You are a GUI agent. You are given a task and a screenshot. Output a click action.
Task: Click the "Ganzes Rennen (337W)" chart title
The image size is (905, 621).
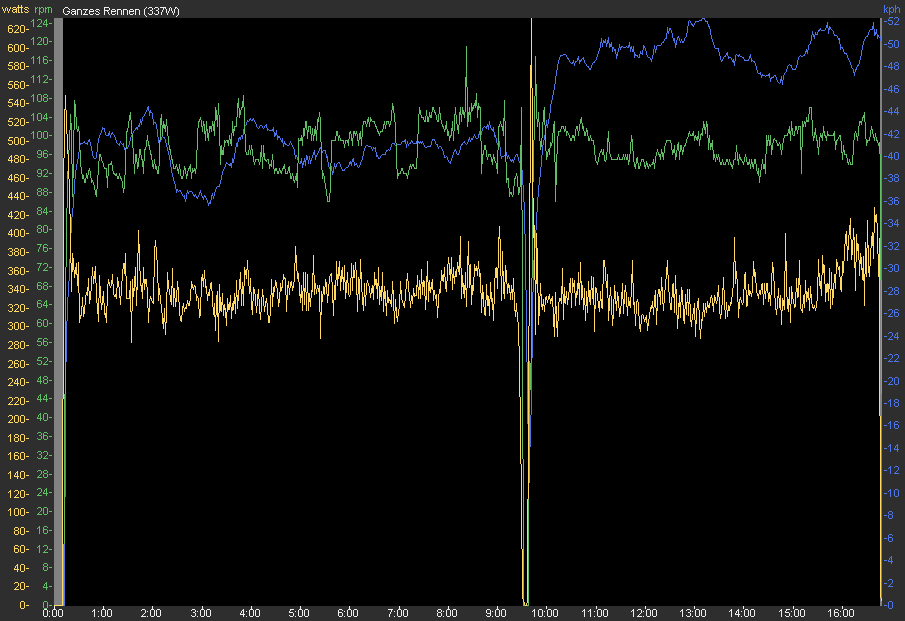click(x=112, y=9)
